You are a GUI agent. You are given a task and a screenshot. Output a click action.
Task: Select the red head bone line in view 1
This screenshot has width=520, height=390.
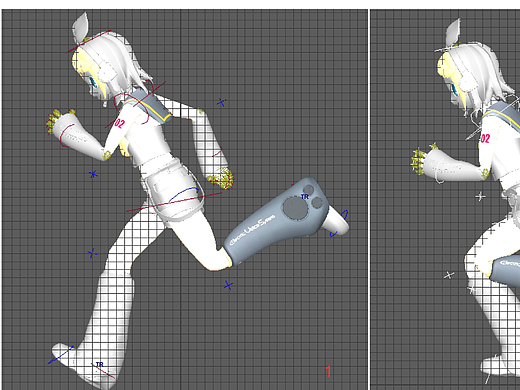pyautogui.click(x=90, y=41)
